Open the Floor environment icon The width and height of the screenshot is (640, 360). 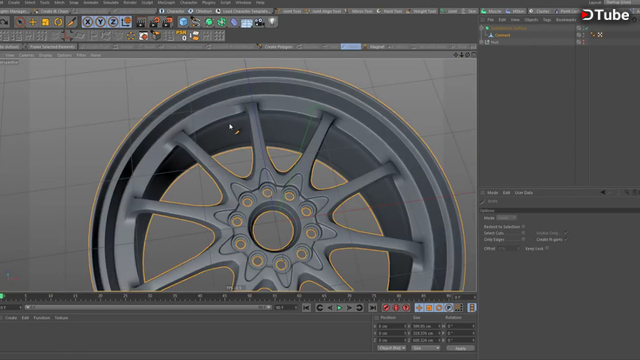[247, 22]
